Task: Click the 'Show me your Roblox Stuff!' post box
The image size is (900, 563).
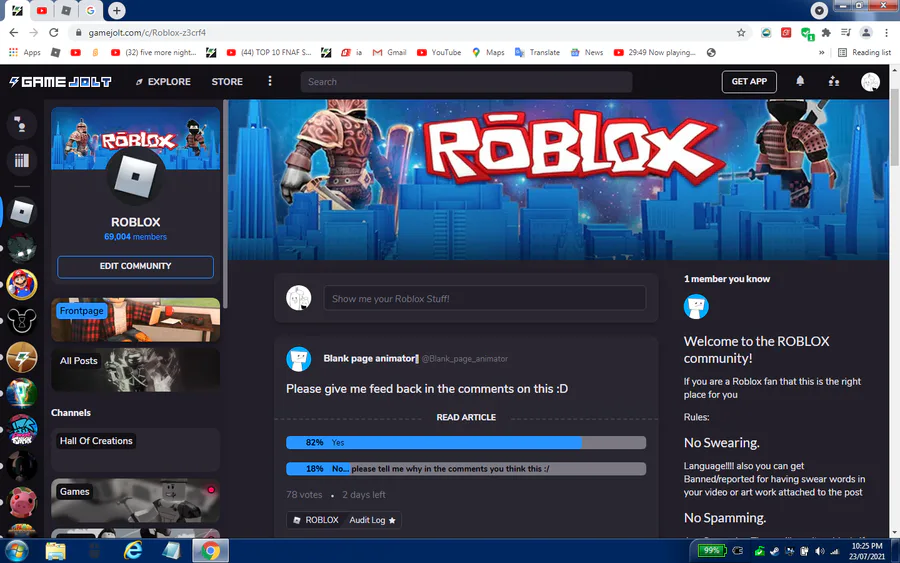Action: (x=484, y=298)
